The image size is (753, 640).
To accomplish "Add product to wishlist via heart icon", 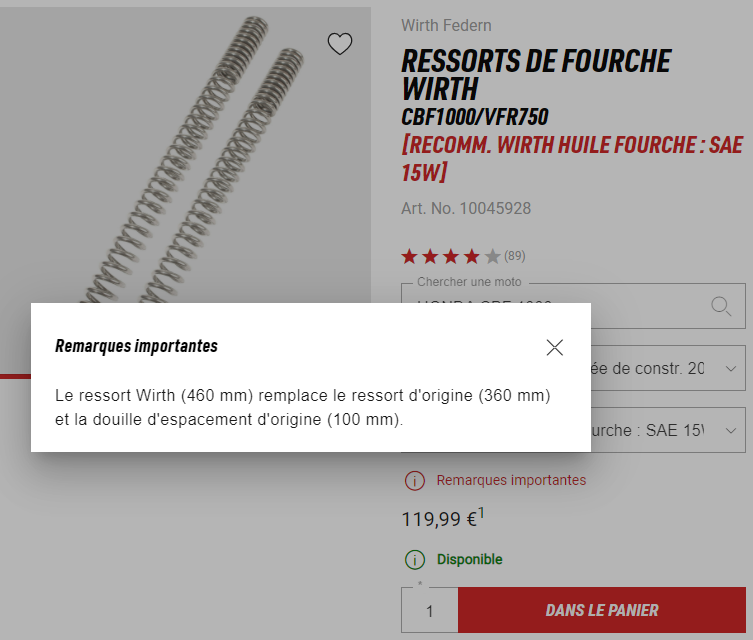I will (x=340, y=44).
